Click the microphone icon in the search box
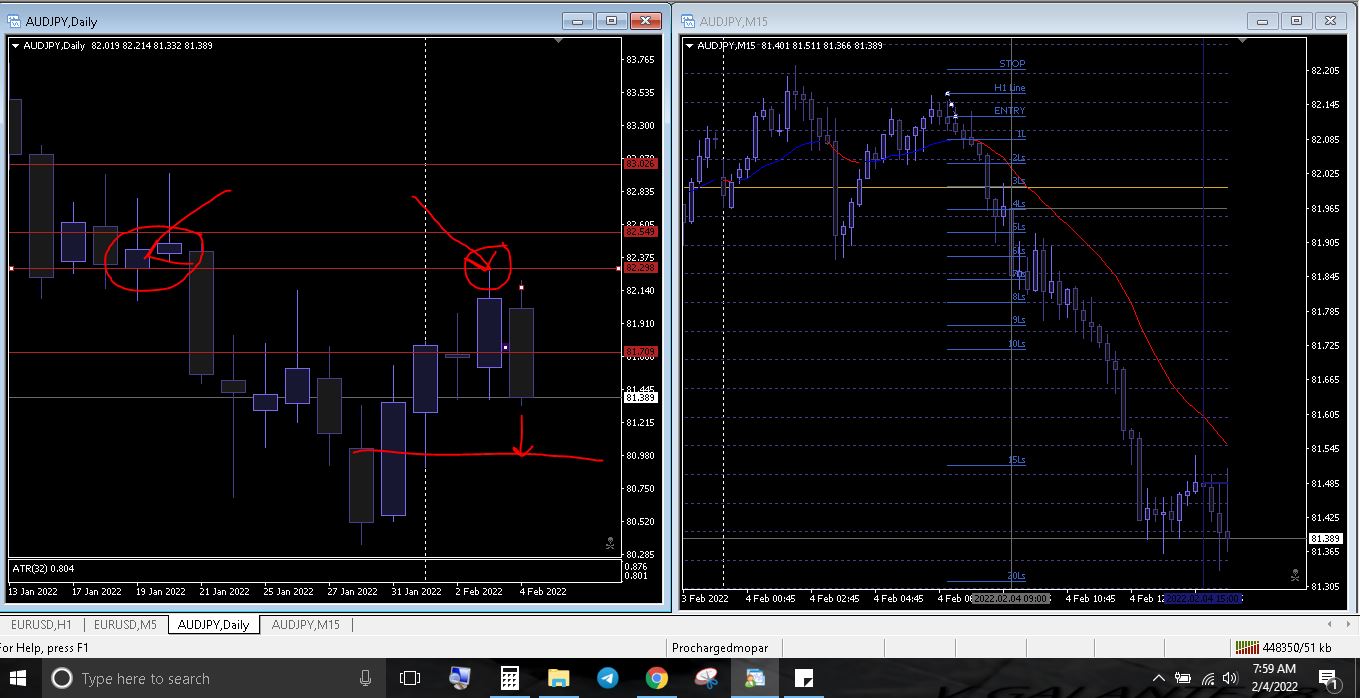The image size is (1360, 698). pyautogui.click(x=365, y=678)
